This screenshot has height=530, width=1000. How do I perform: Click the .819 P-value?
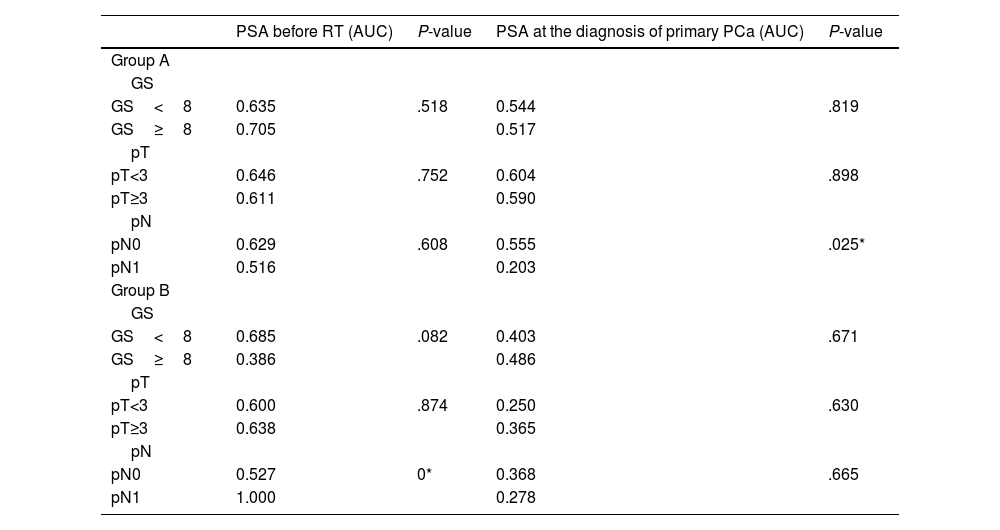point(843,107)
